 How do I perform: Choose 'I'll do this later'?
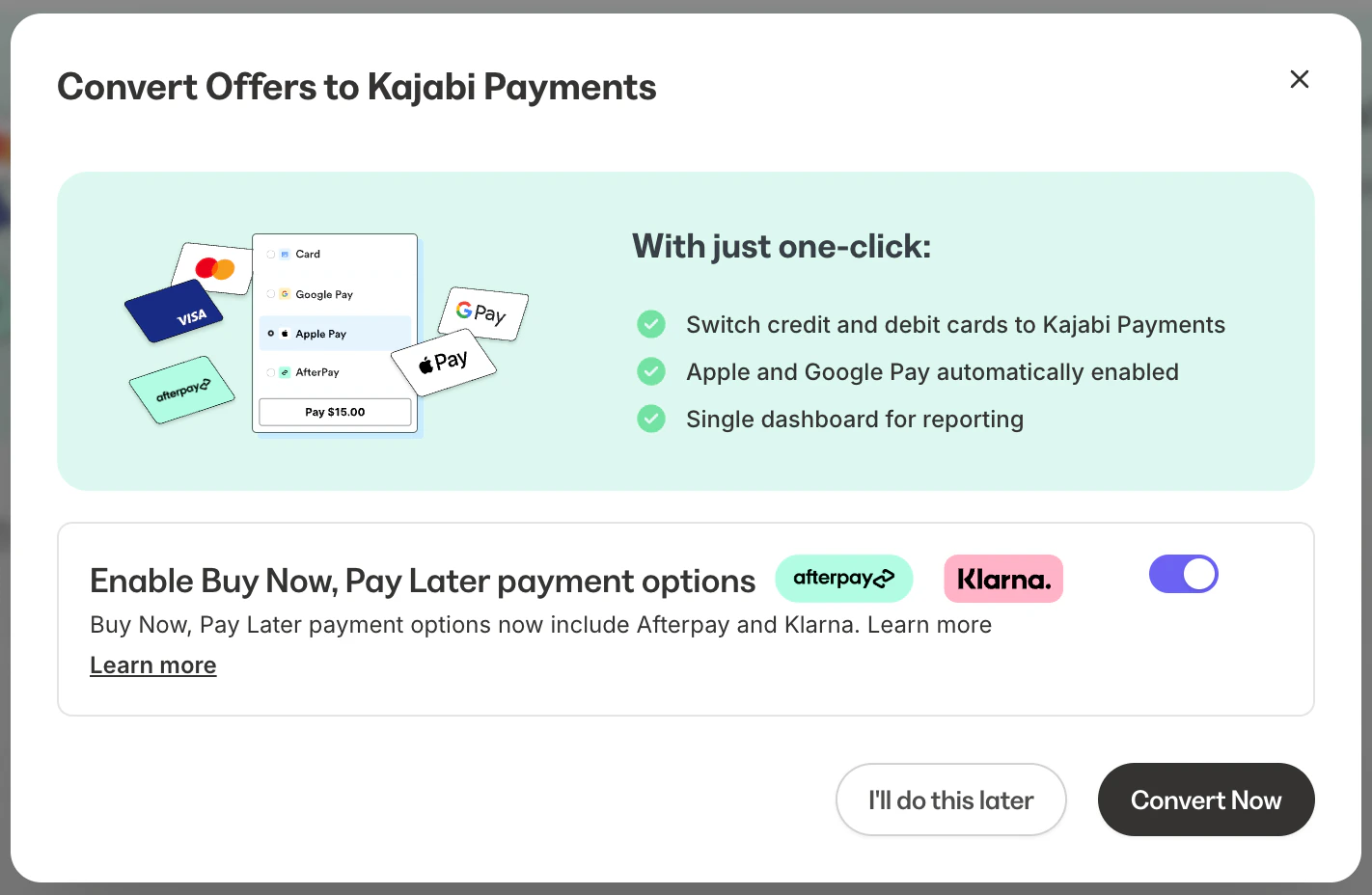click(x=950, y=800)
